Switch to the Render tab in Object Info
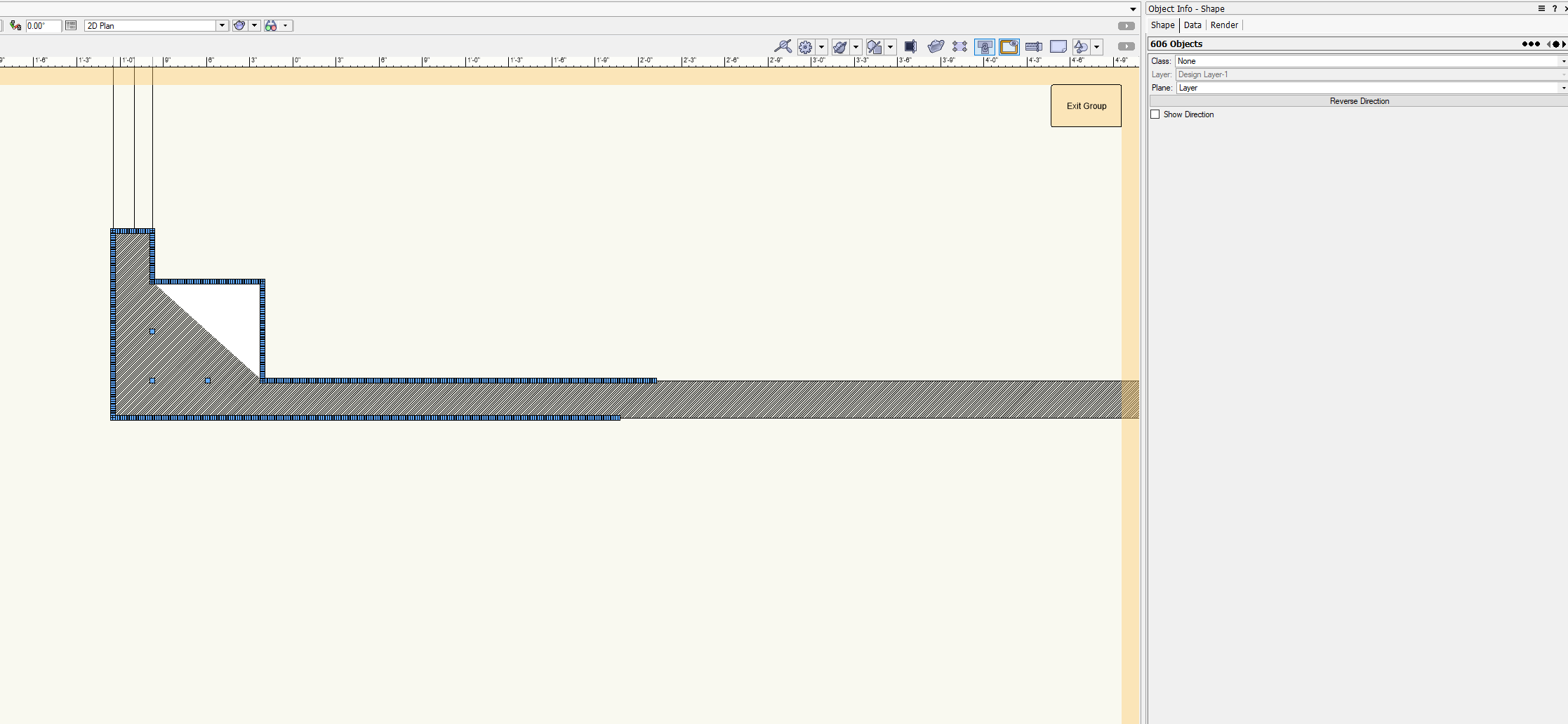 tap(1224, 25)
